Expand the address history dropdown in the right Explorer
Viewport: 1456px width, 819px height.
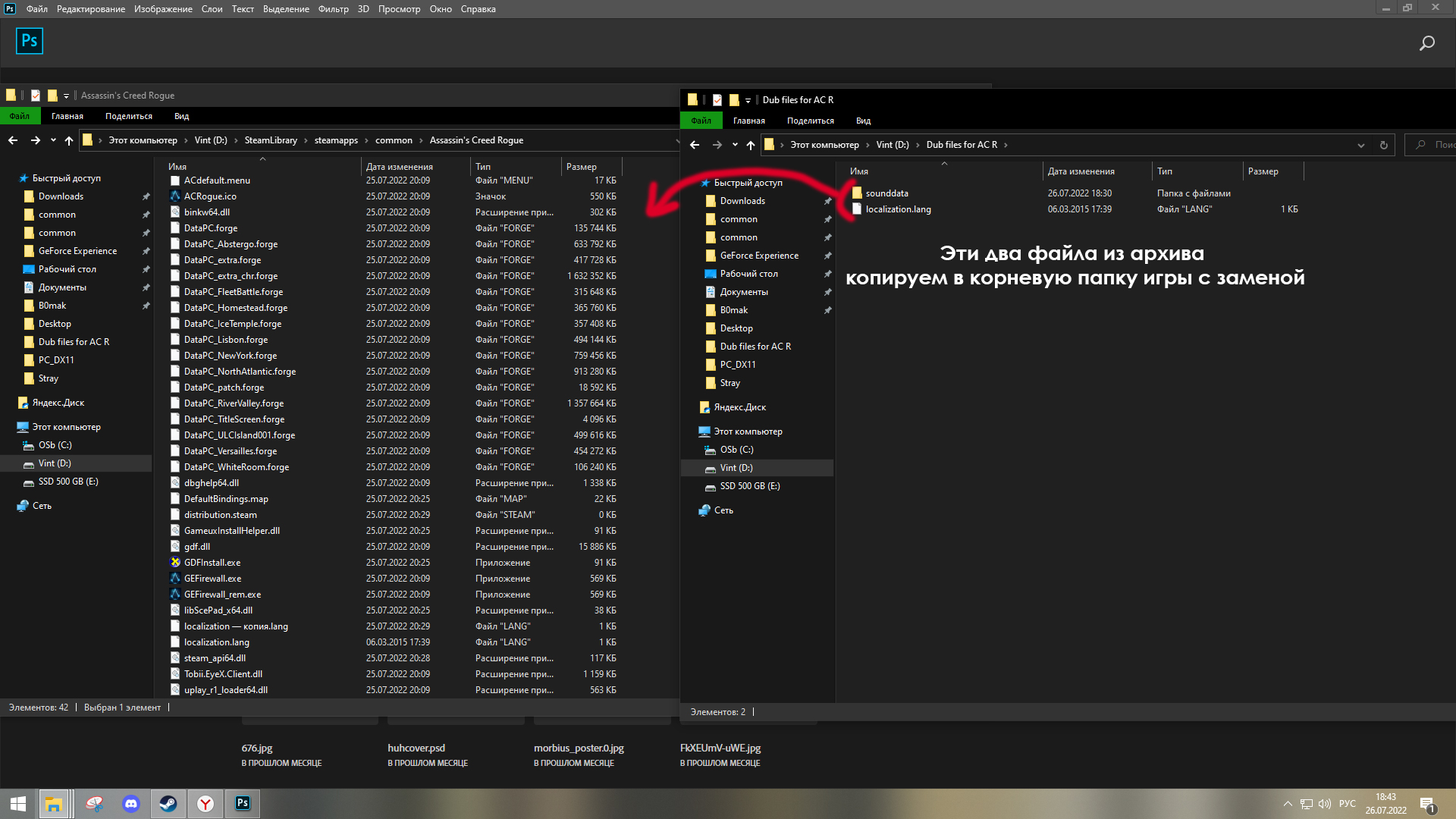click(1360, 145)
